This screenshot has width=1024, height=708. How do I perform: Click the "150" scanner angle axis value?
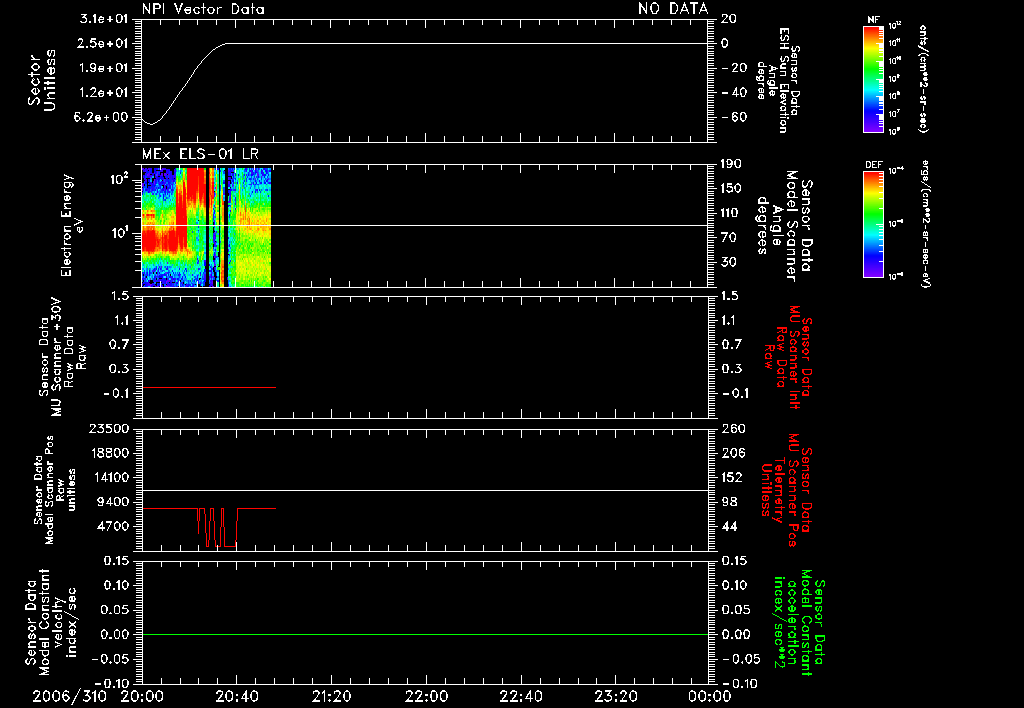click(x=731, y=188)
